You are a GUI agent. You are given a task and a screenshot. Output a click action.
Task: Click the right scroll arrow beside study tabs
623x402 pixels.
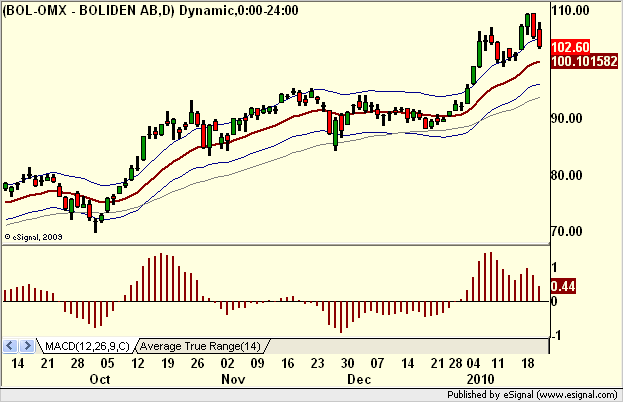(x=26, y=346)
